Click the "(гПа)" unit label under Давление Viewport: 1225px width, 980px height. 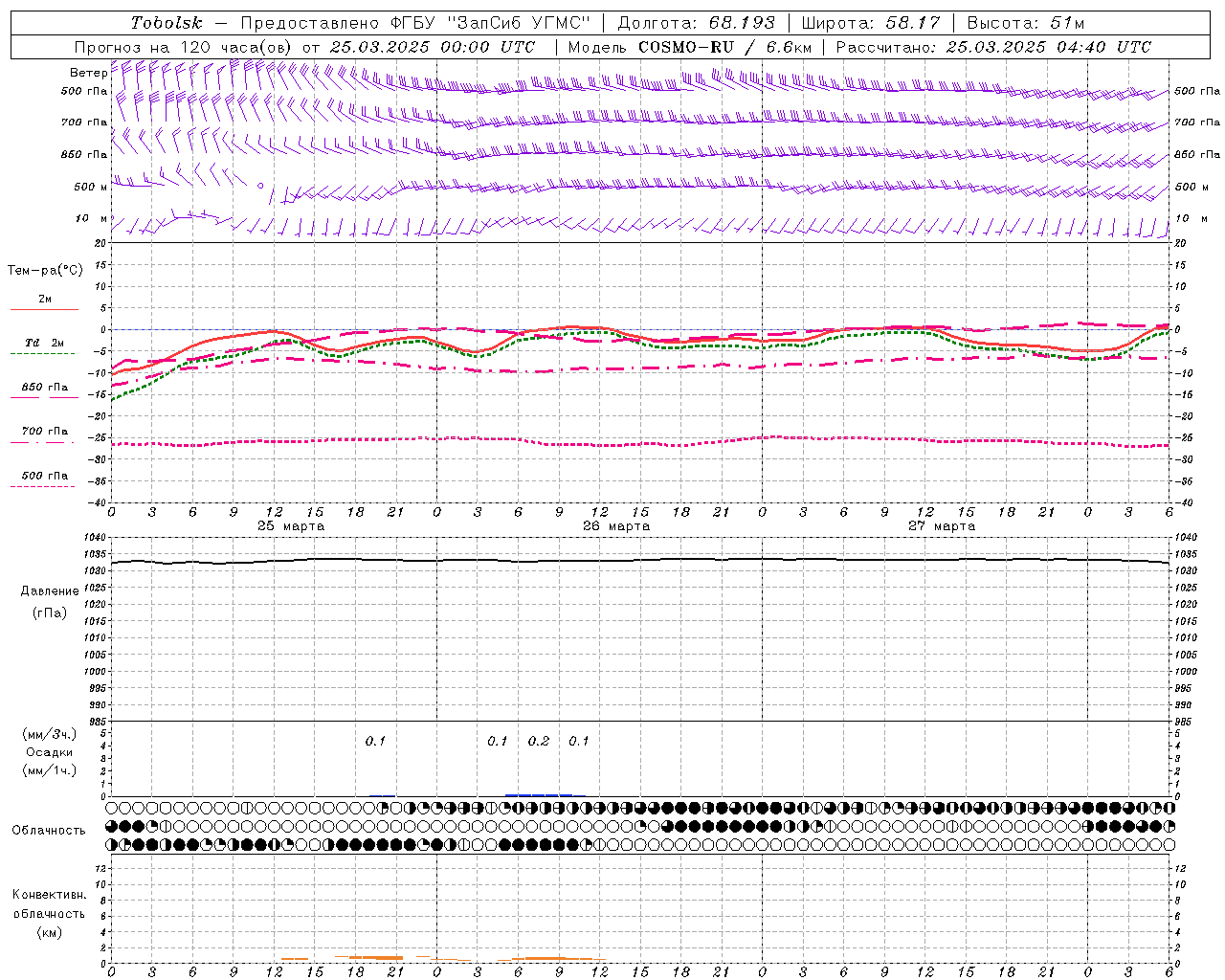[50, 613]
